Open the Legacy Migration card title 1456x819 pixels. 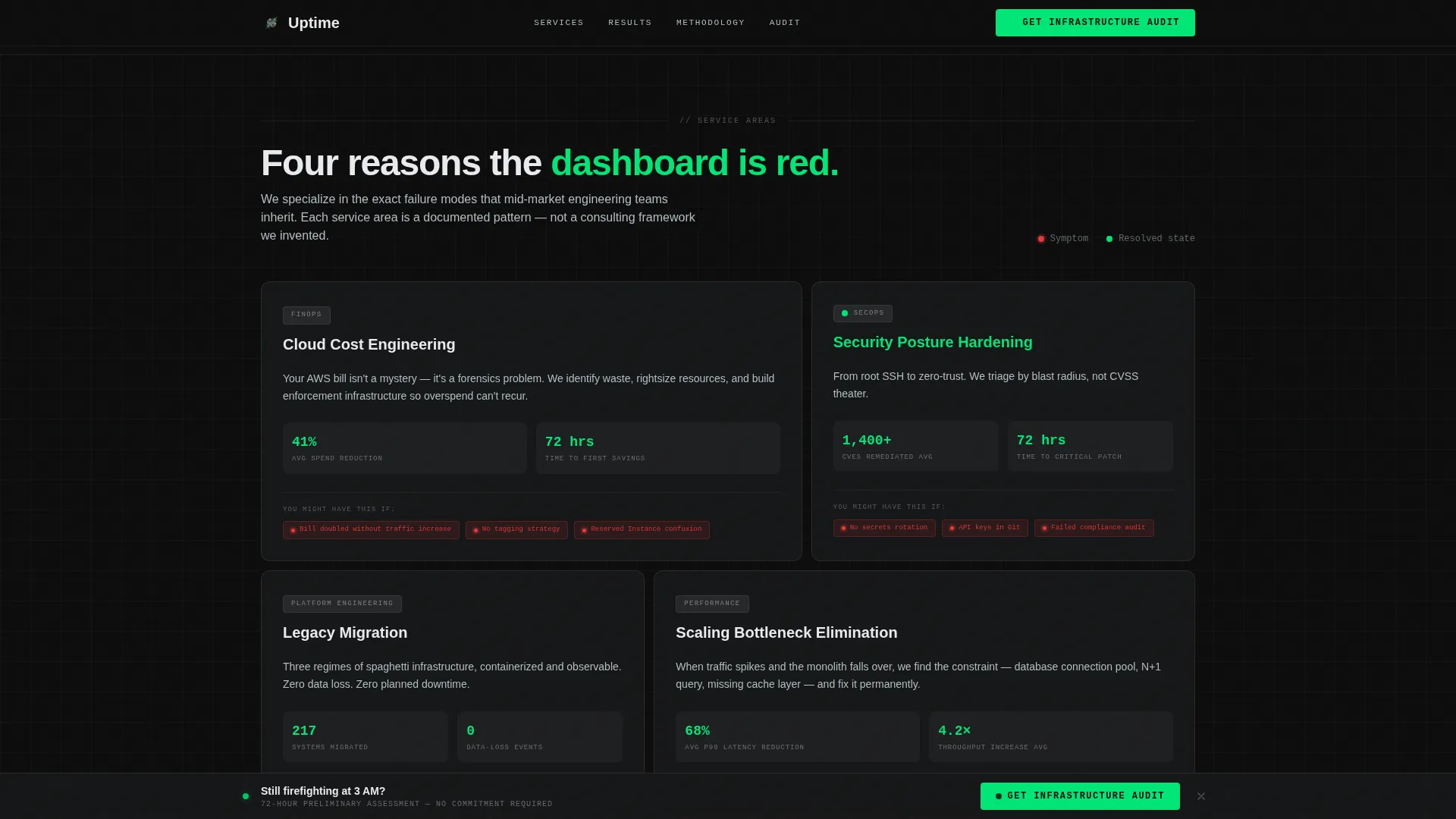coord(345,632)
